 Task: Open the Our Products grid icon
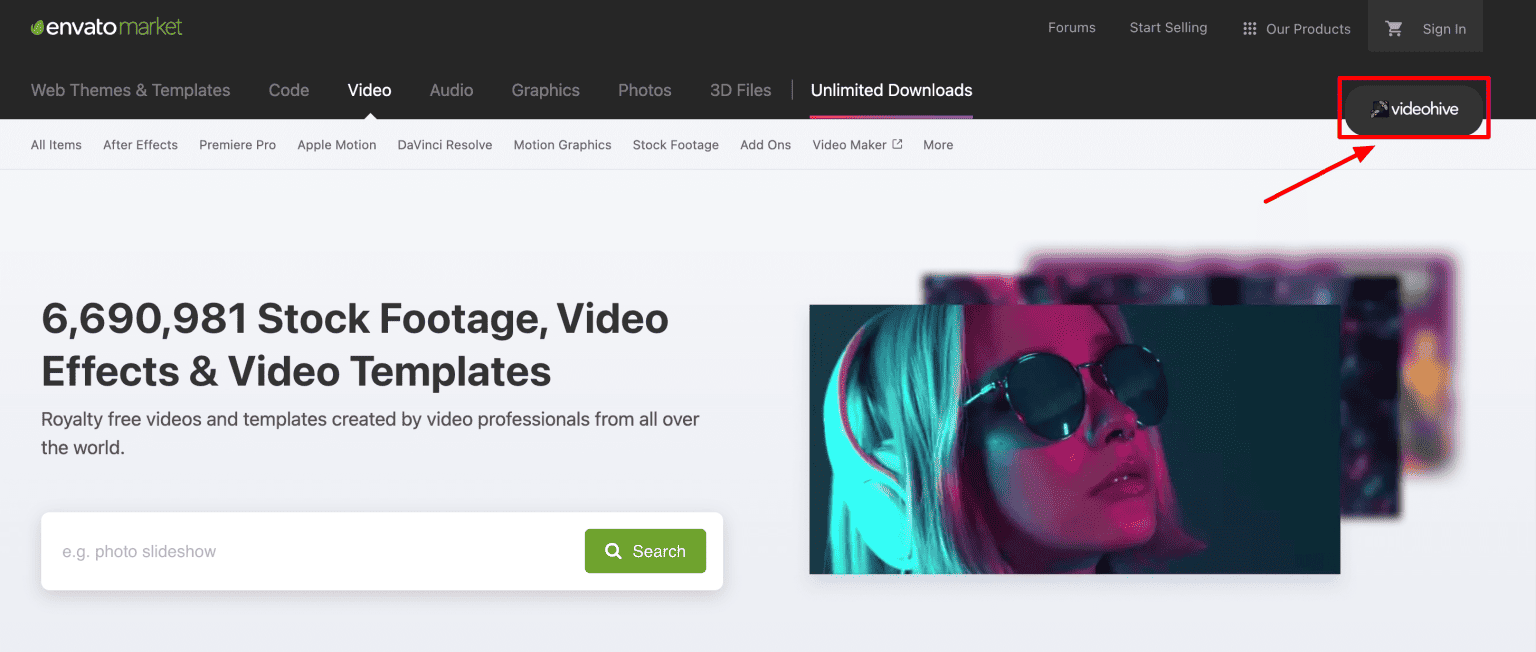pos(1249,28)
